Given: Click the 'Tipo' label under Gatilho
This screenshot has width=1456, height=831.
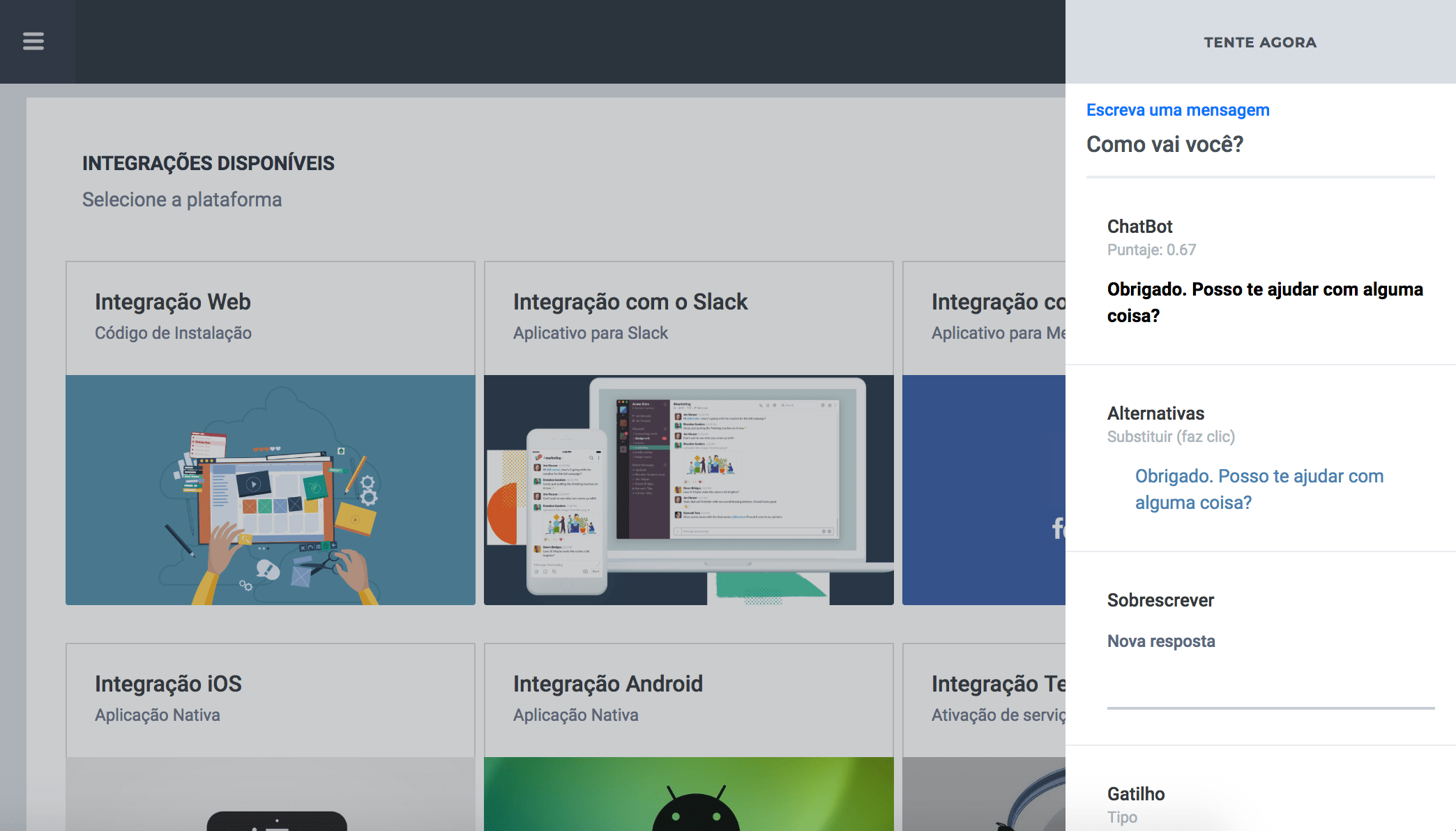Looking at the screenshot, I should click(x=1122, y=817).
